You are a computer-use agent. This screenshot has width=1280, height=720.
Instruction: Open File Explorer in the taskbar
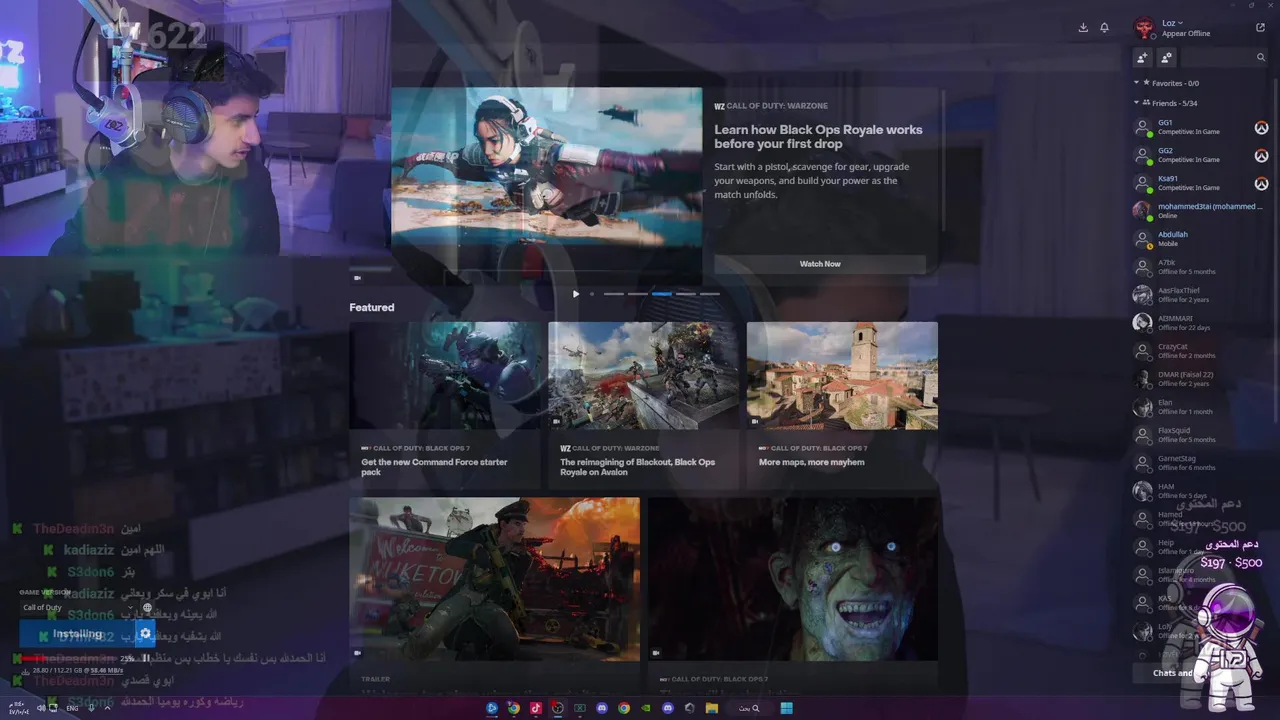(711, 708)
